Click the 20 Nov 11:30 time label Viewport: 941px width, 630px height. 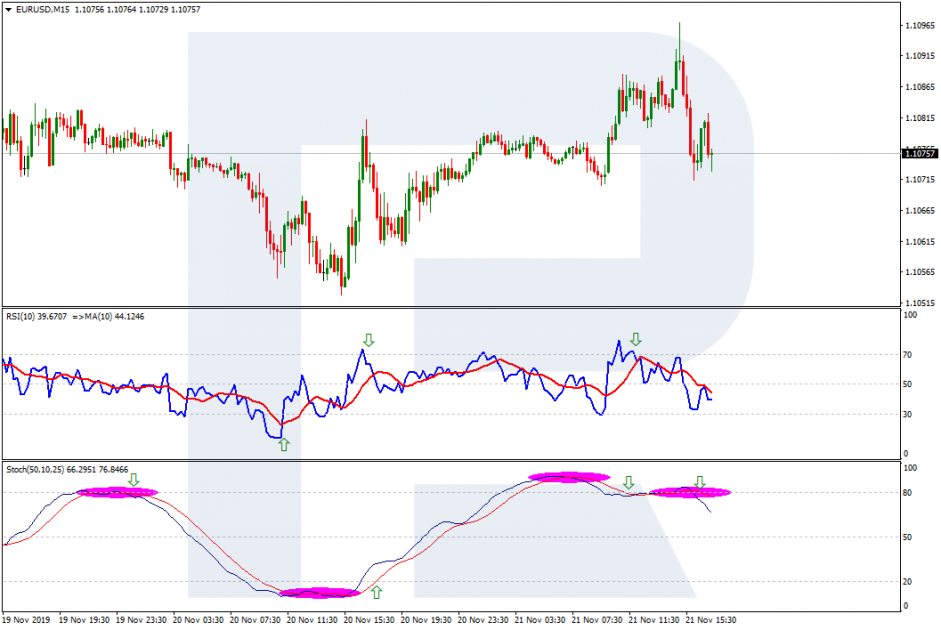[x=312, y=620]
